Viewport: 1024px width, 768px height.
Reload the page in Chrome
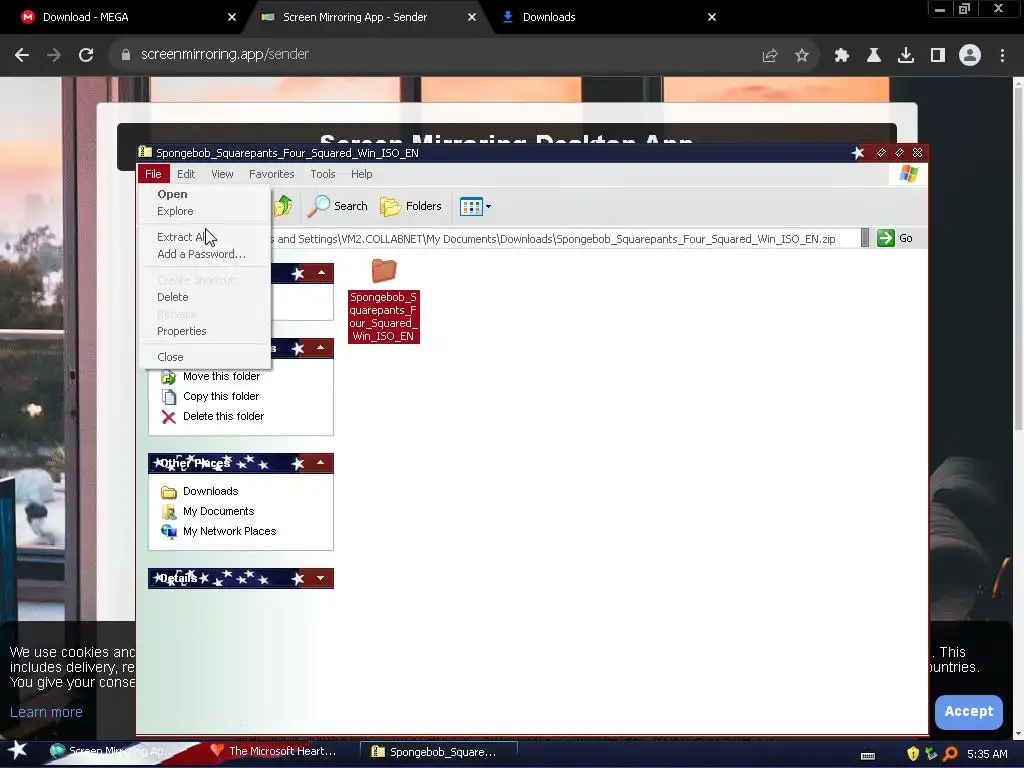coord(86,55)
